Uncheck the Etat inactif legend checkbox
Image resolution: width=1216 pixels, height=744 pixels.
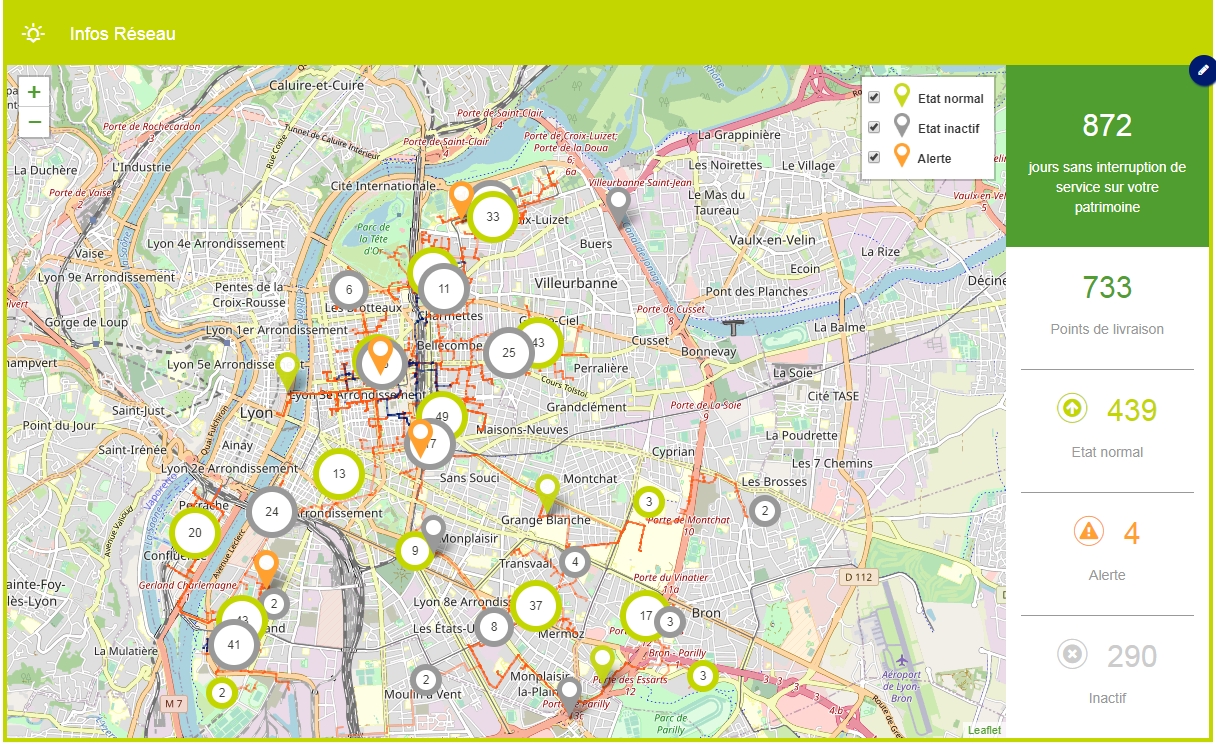pos(875,128)
